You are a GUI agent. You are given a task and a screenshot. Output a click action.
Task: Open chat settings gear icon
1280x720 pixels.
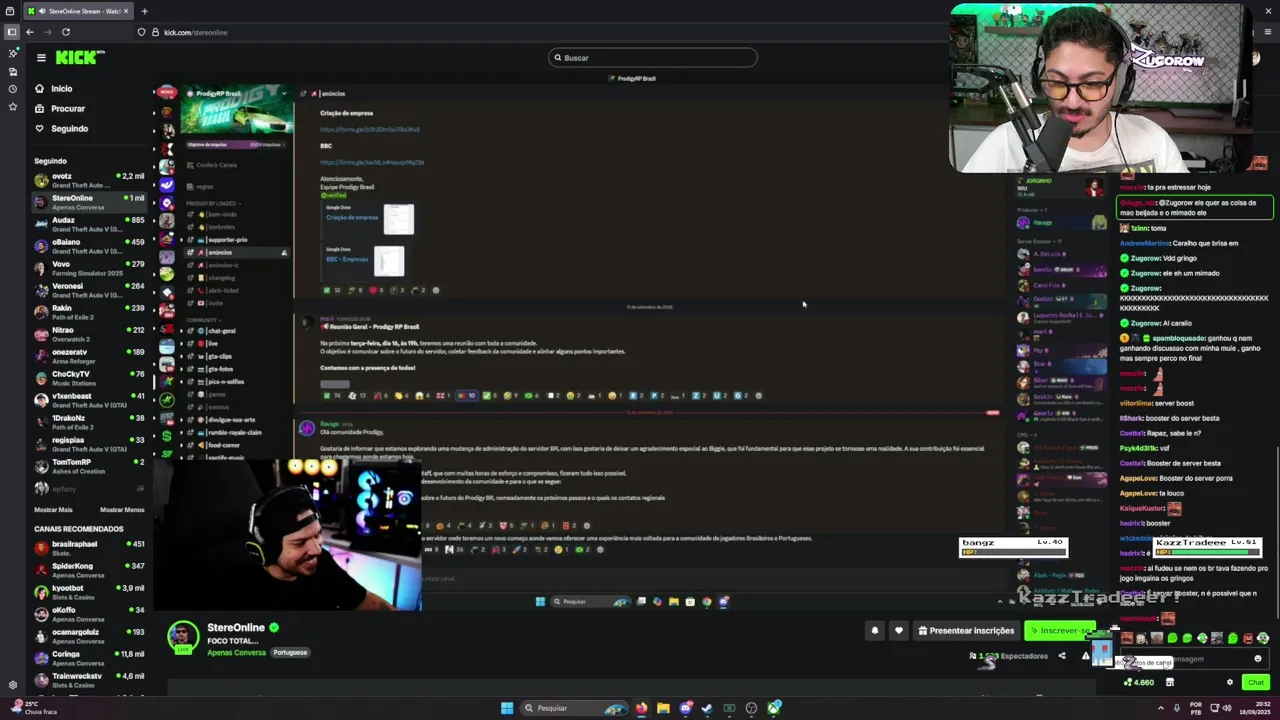(1230, 682)
